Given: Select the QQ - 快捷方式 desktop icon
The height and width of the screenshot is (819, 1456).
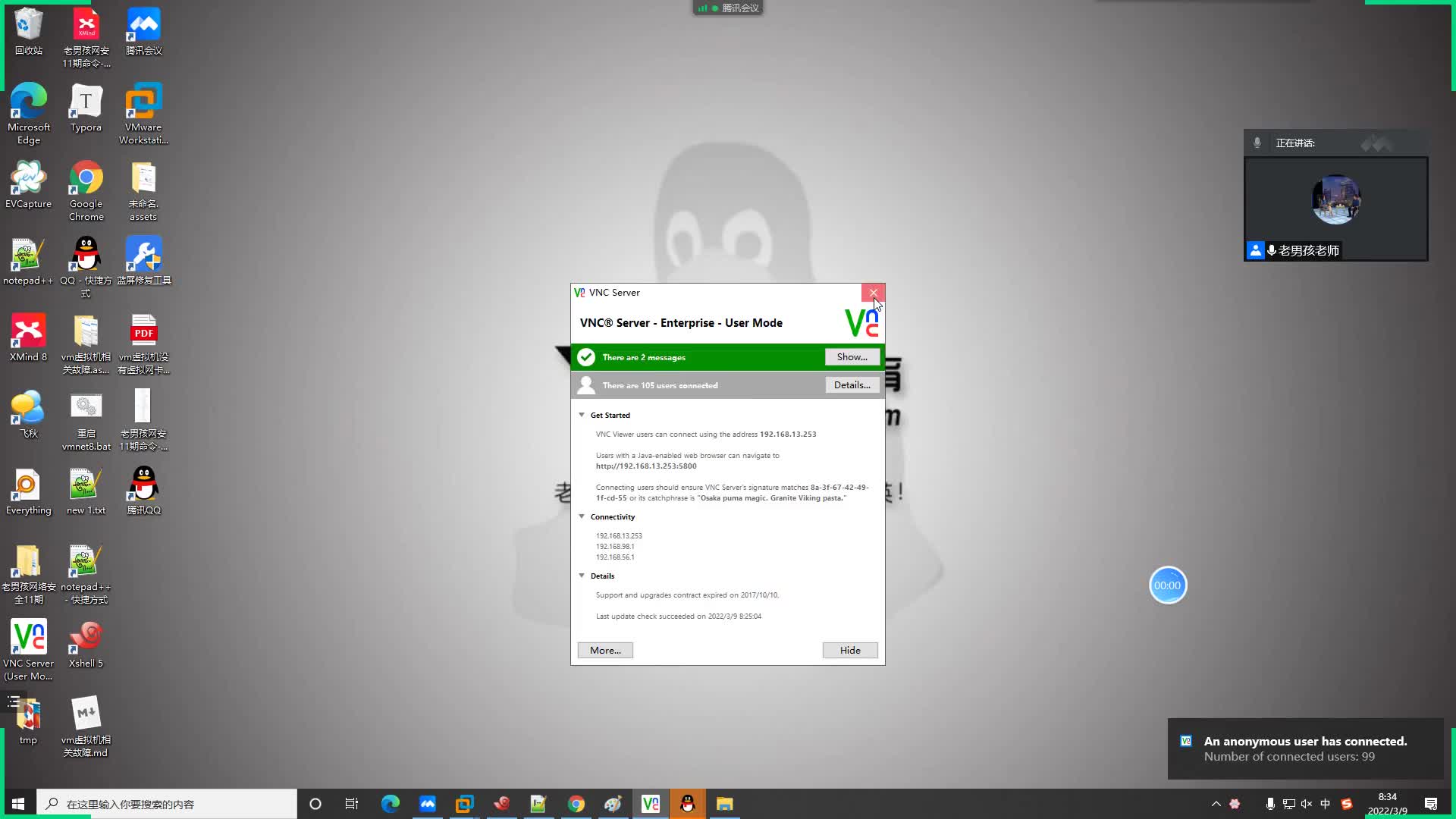Looking at the screenshot, I should coord(86,267).
